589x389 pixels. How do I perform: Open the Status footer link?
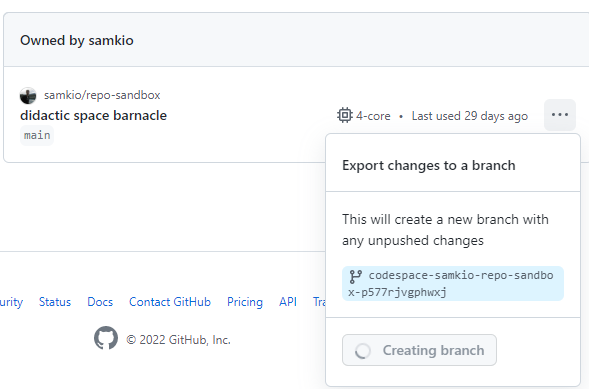[55, 302]
